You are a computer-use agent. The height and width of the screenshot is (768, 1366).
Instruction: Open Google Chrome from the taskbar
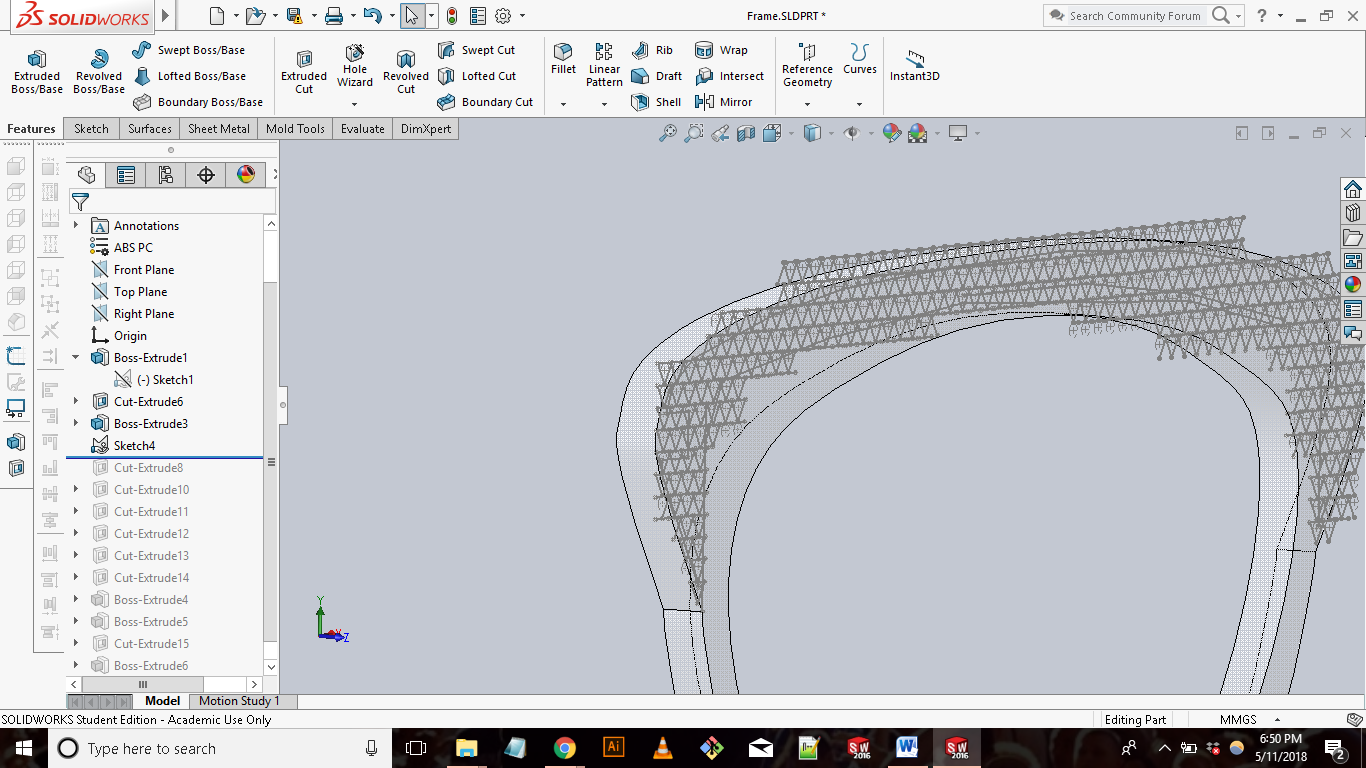[x=565, y=748]
